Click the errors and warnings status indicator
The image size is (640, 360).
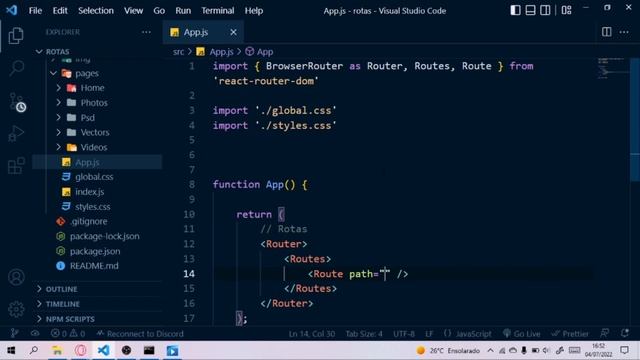(68, 333)
